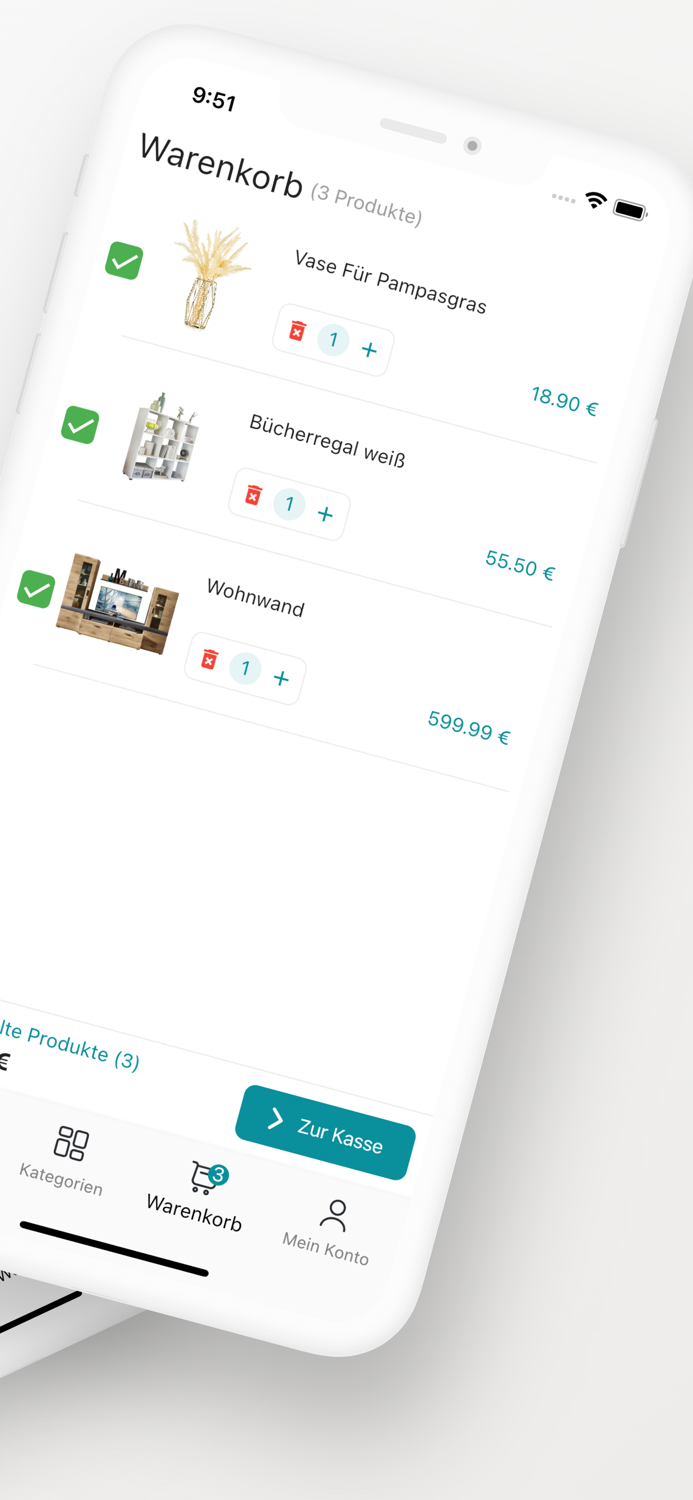Tap the trash icon for Wohnwand

click(x=210, y=659)
